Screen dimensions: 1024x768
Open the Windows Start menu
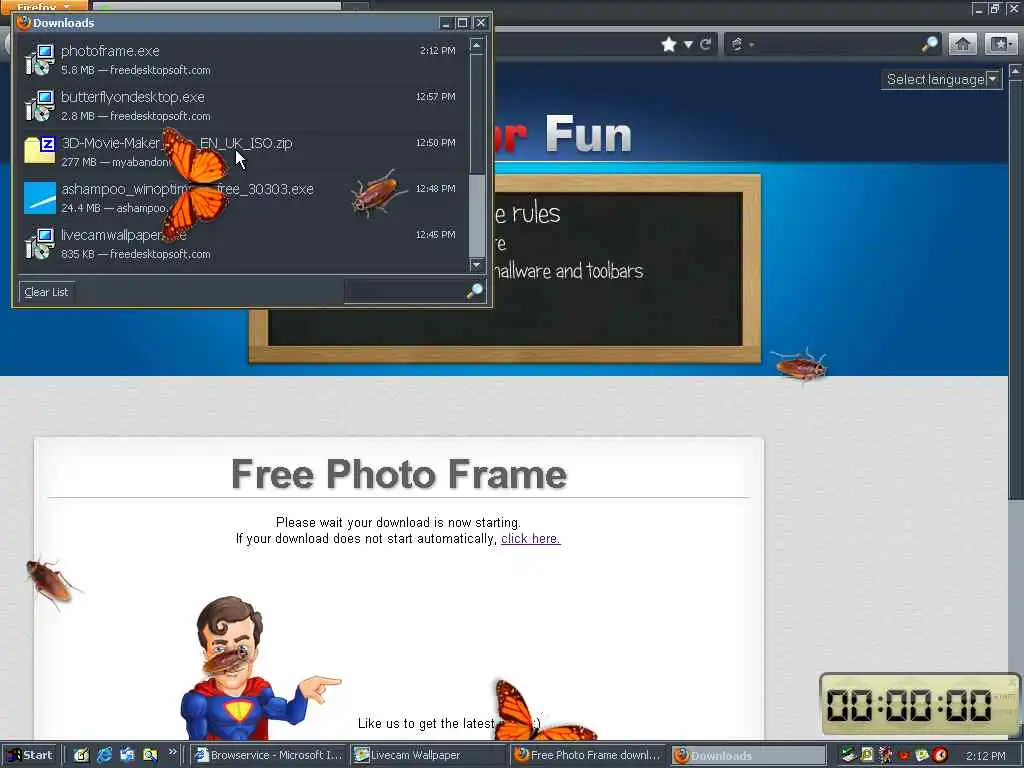pyautogui.click(x=30, y=755)
